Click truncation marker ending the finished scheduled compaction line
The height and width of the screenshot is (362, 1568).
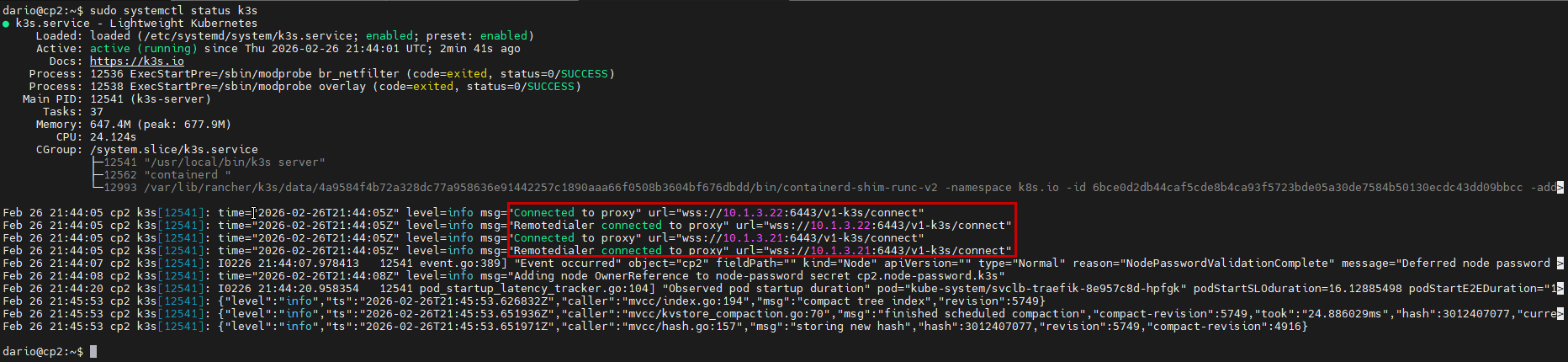point(1560,314)
